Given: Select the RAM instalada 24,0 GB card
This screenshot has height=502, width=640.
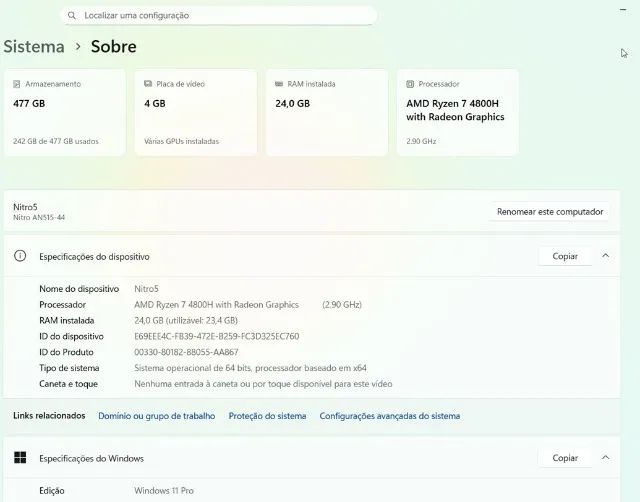Looking at the screenshot, I should (327, 113).
